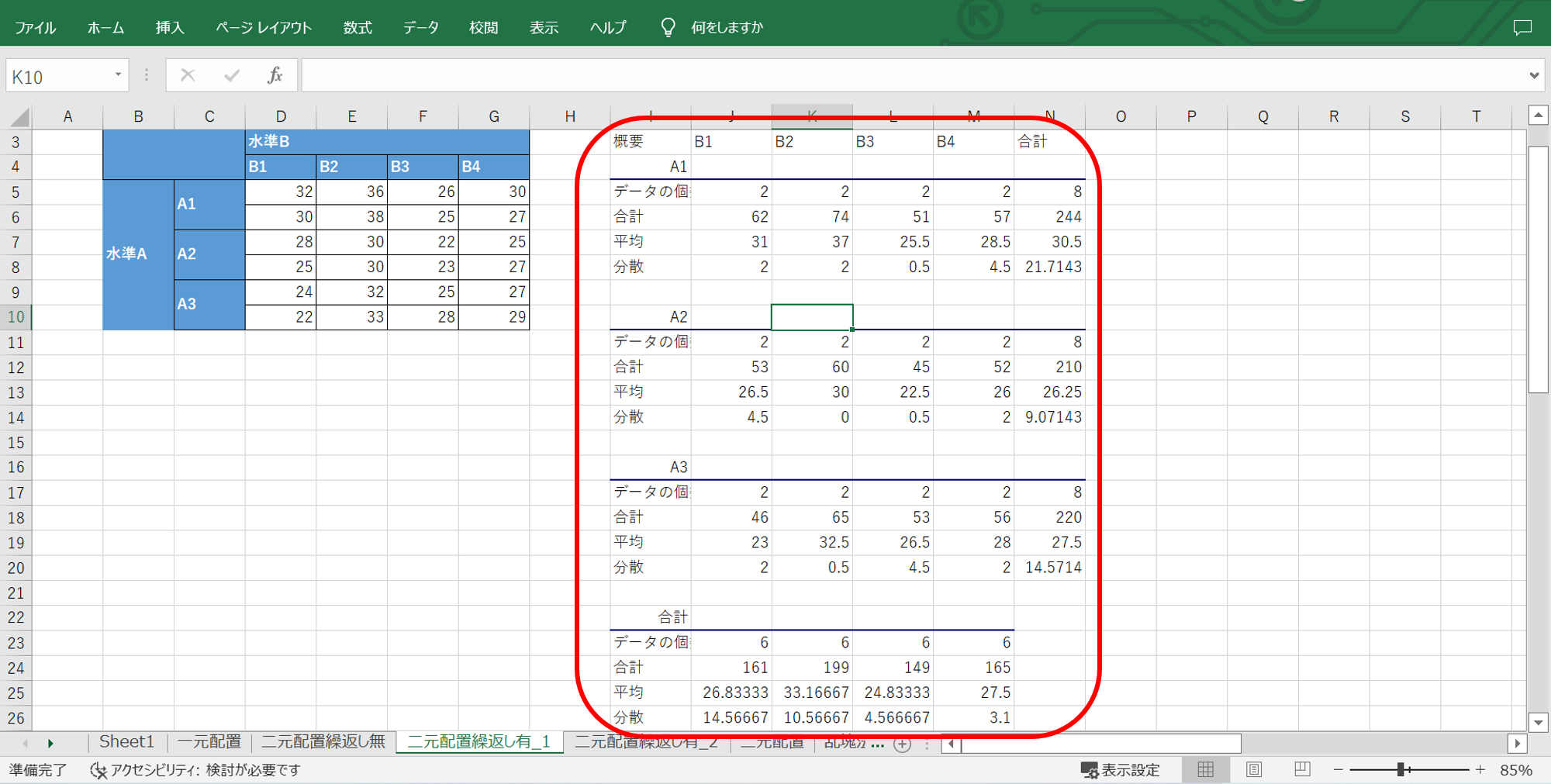Click horizontal scrollbar right arrow
Screen dimensions: 1551x784
point(1518,744)
